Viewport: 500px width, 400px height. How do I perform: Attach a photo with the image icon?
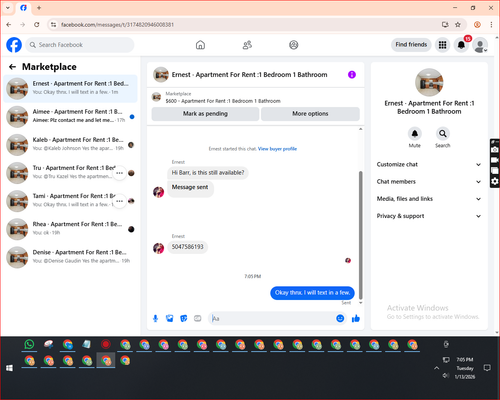coord(170,319)
